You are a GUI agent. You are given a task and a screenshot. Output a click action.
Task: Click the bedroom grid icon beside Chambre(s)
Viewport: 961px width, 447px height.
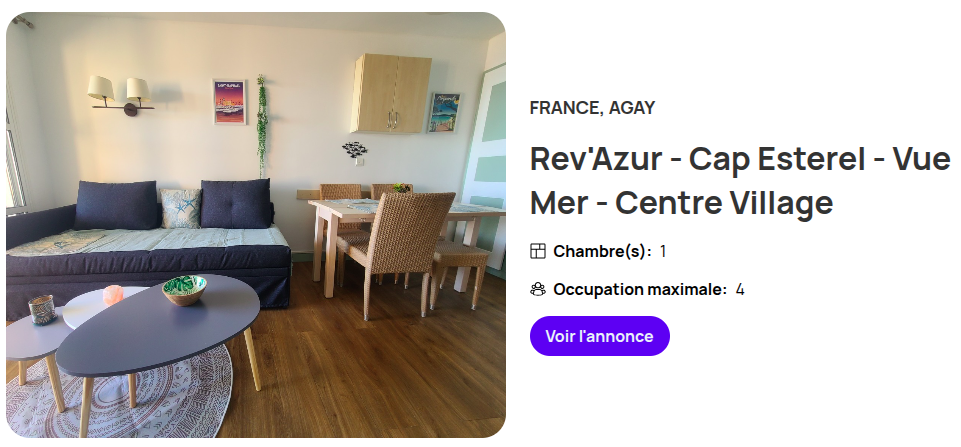(x=537, y=251)
